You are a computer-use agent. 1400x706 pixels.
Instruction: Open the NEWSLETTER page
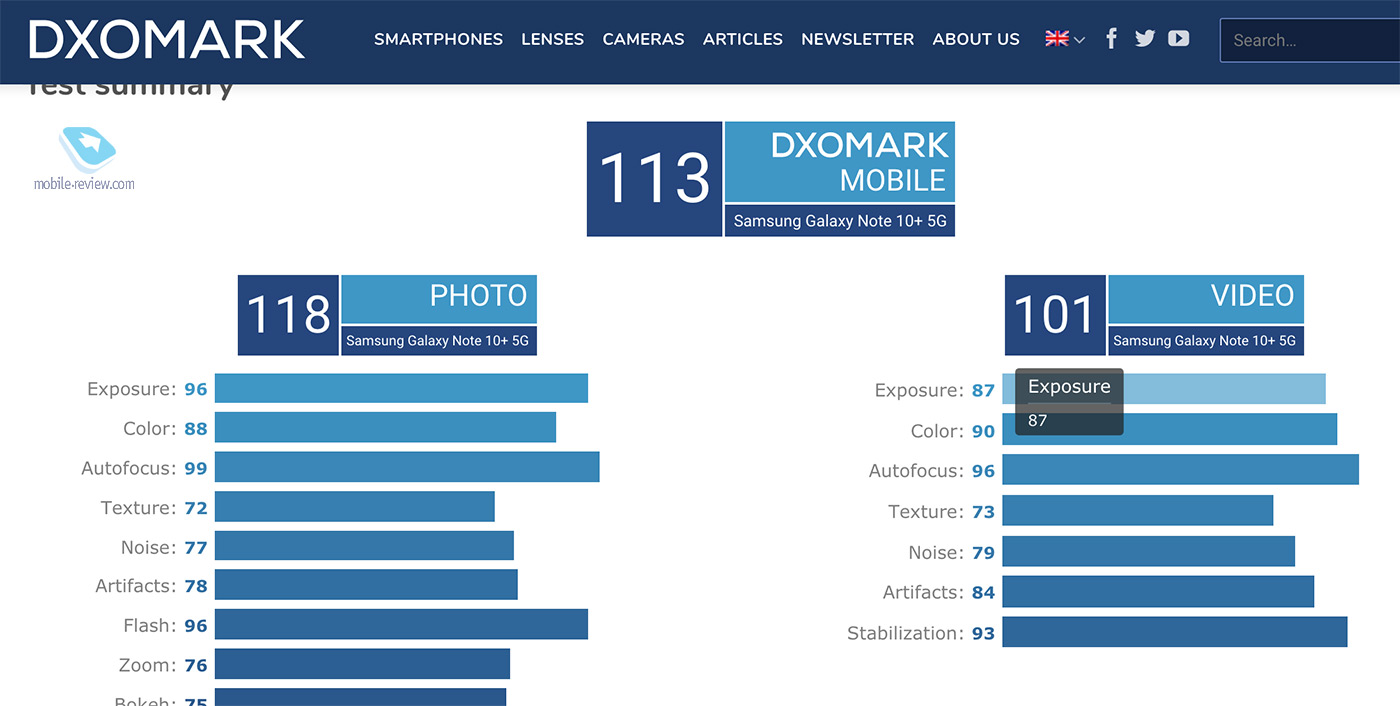858,39
